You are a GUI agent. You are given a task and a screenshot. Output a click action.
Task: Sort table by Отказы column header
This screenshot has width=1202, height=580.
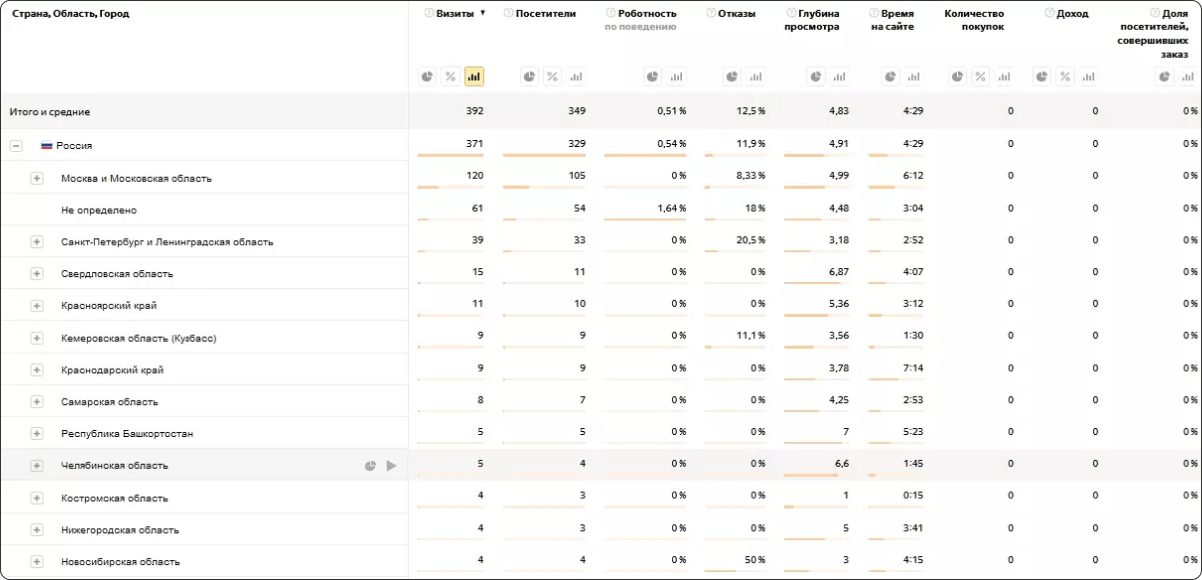point(736,14)
